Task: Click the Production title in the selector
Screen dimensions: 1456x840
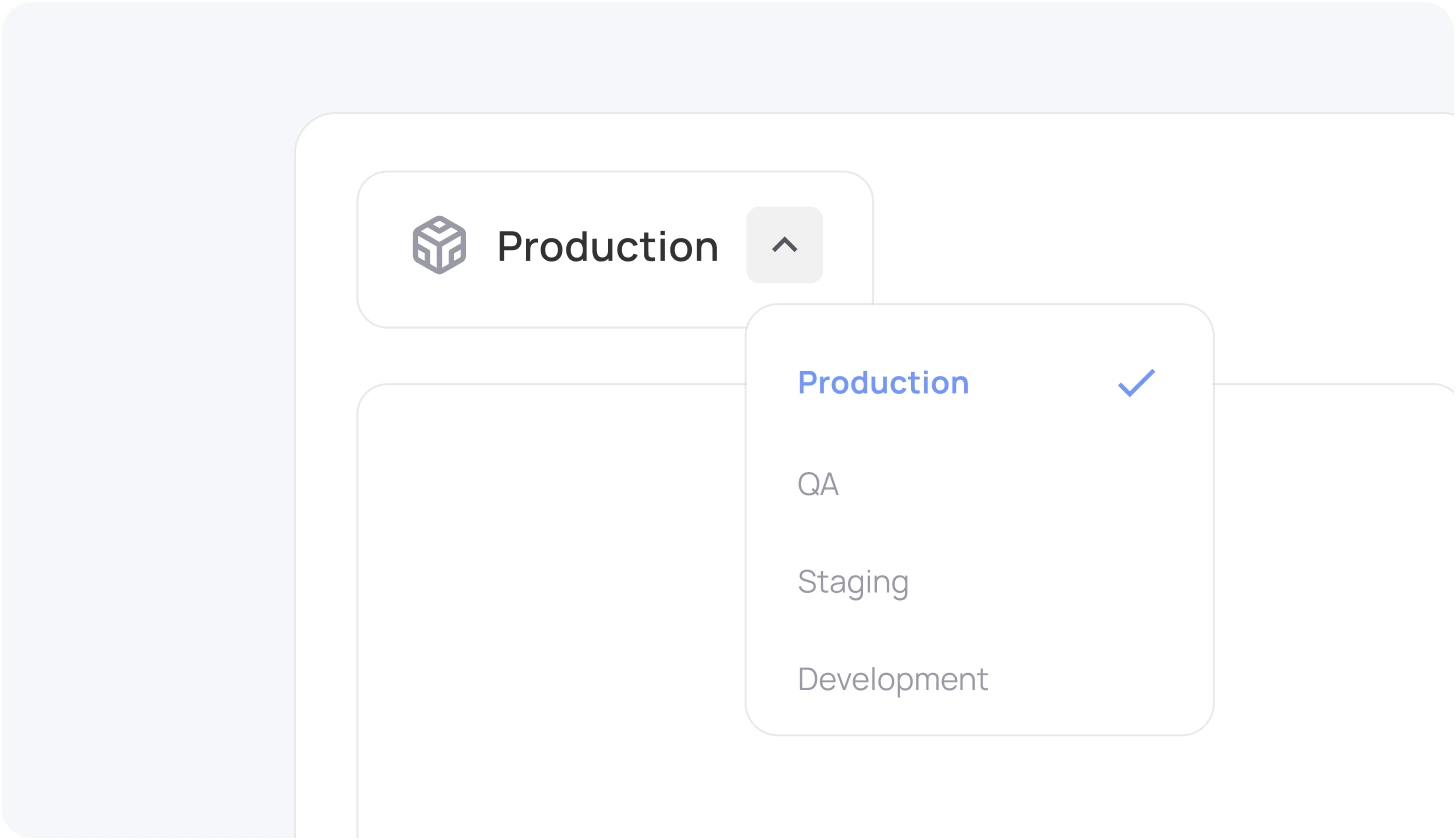Action: [x=607, y=246]
